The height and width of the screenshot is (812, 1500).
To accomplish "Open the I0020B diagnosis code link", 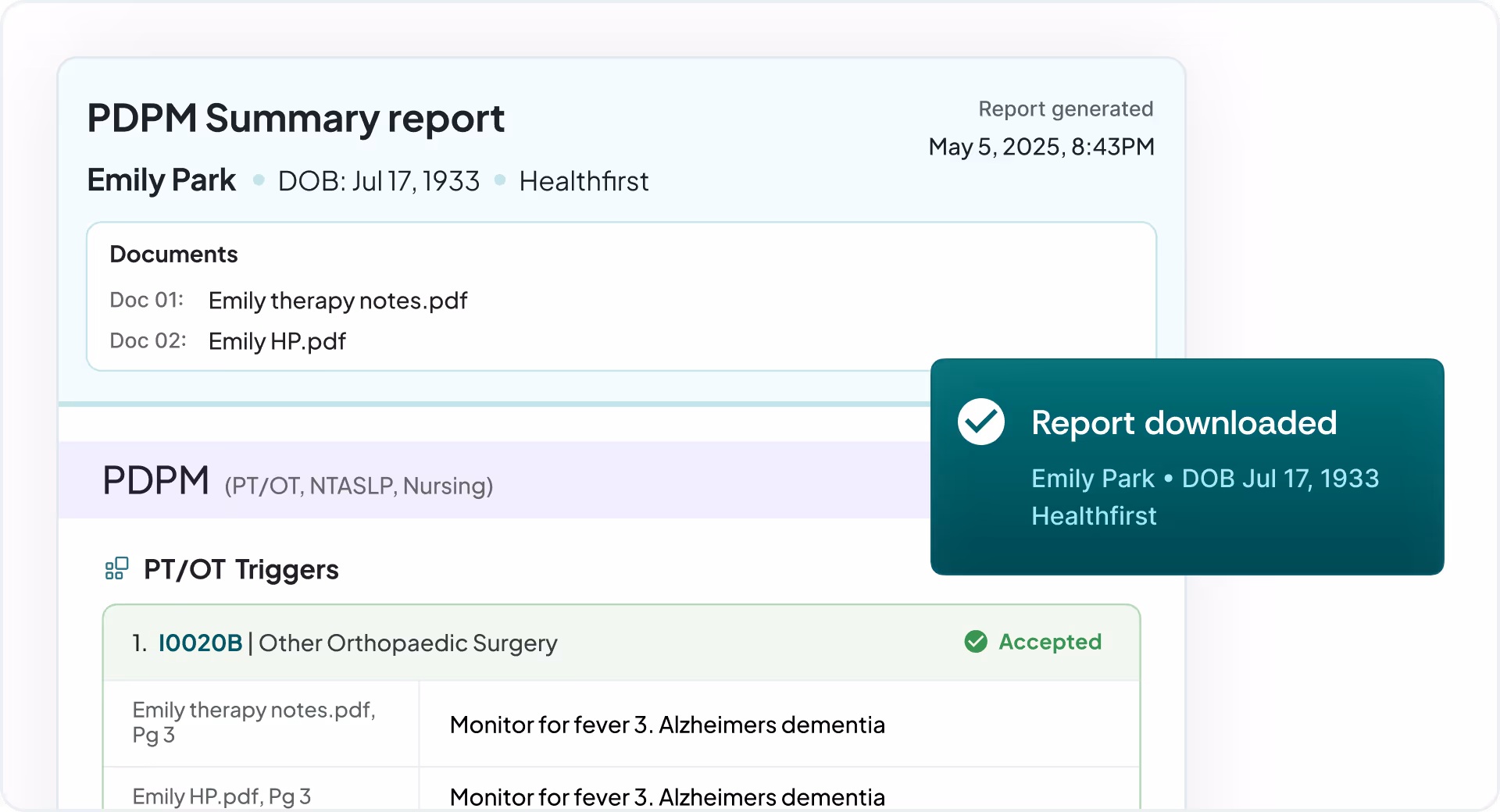I will pyautogui.click(x=200, y=643).
